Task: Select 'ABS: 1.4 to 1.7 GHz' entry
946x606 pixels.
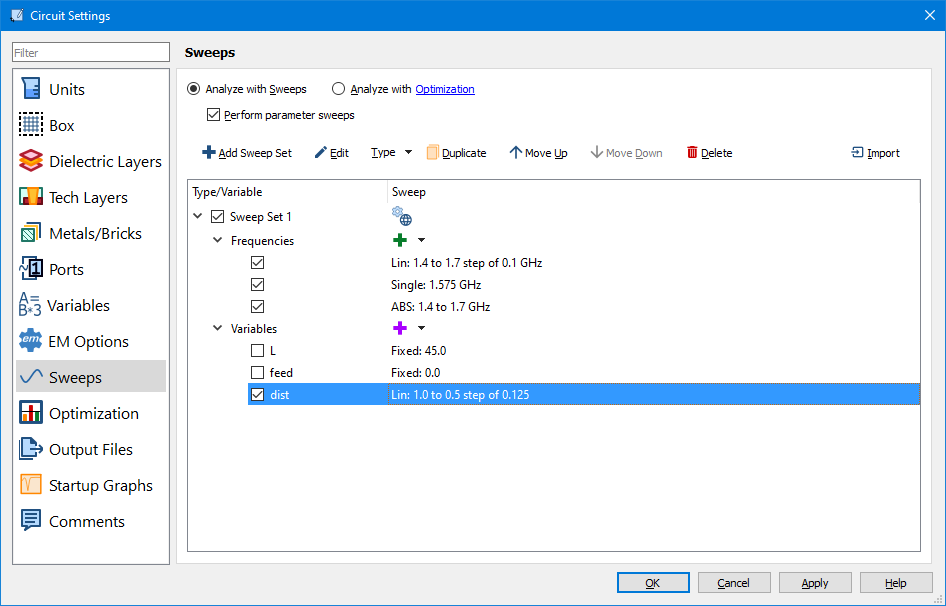Action: 440,307
